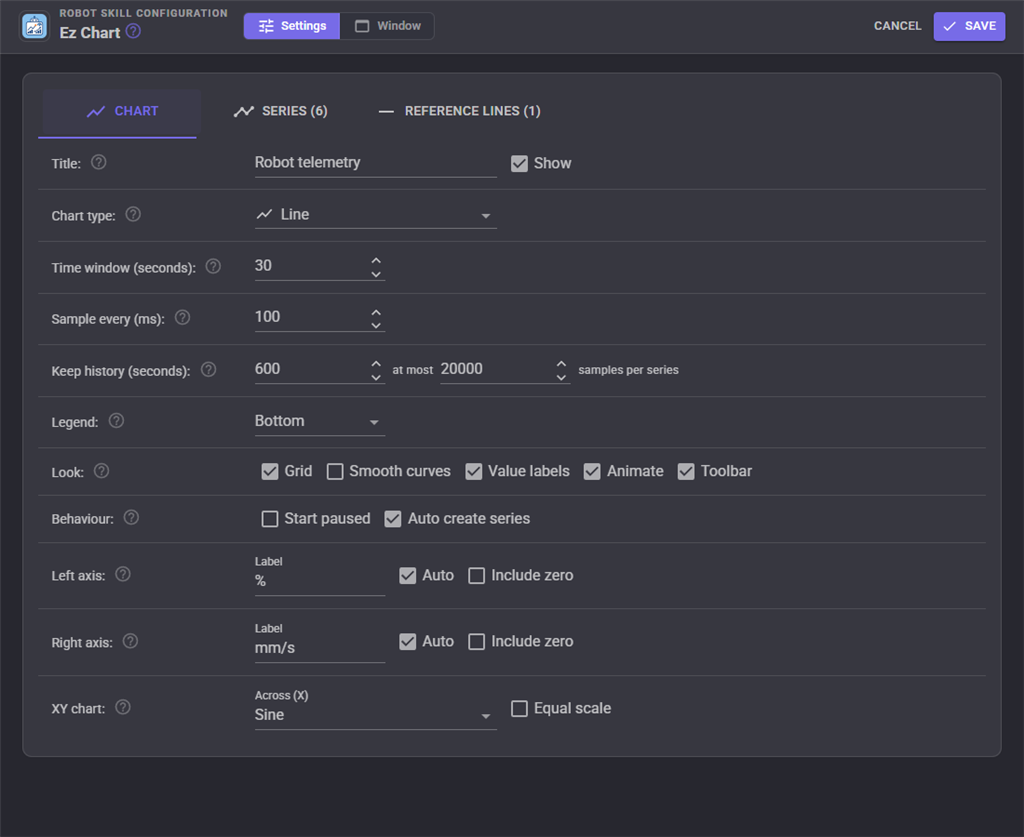Increase max samples per series
Viewport: 1024px width, 837px height.
pyautogui.click(x=562, y=363)
